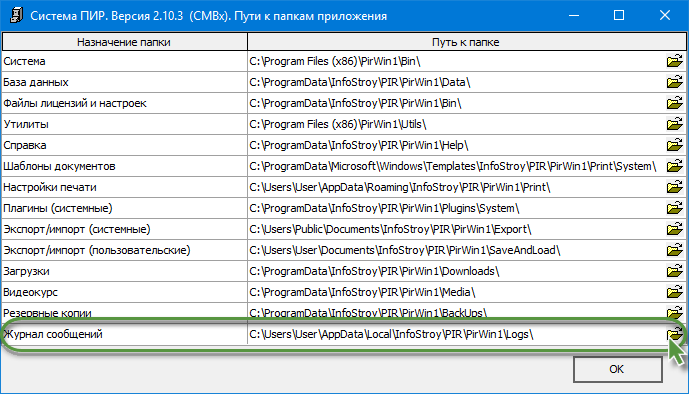Open folder icon for Плагины (системные) row
689x394 pixels.
(x=674, y=208)
